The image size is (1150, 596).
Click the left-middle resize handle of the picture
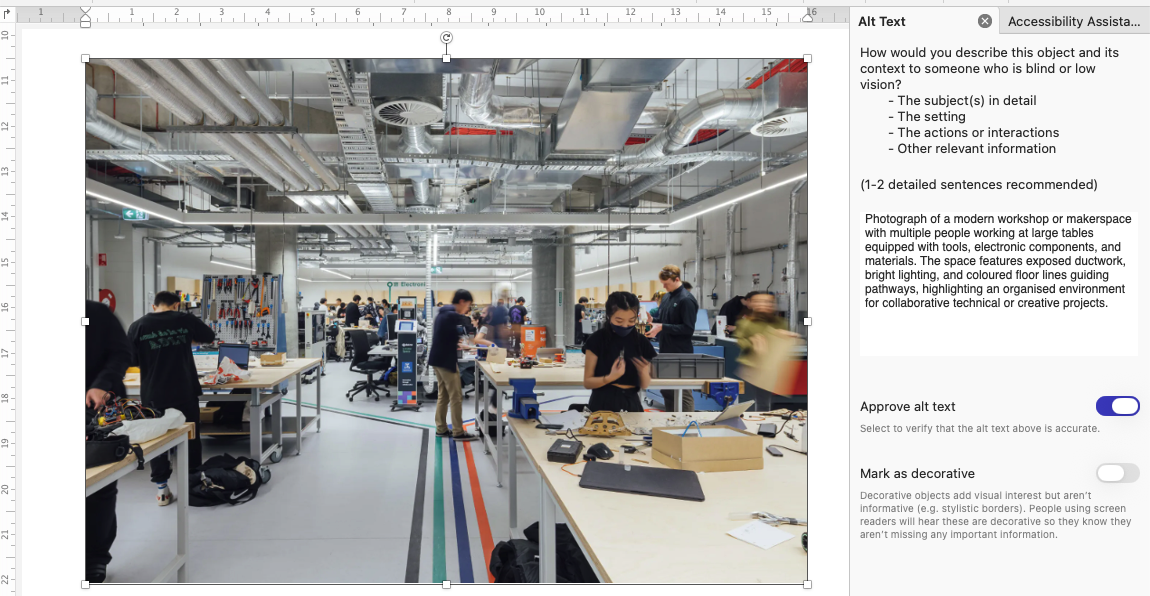[x=85, y=321]
